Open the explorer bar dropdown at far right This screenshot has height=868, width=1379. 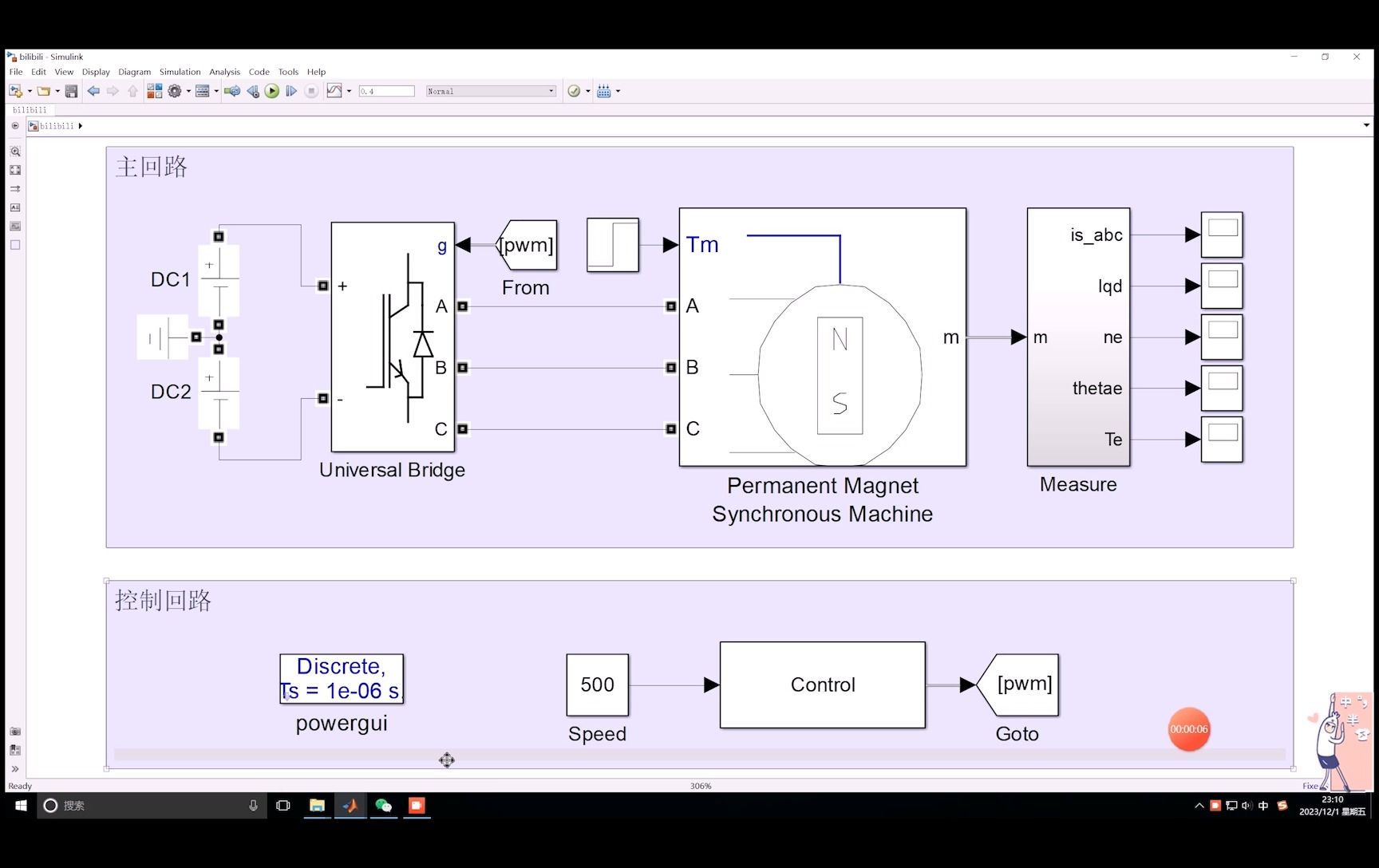[1366, 125]
